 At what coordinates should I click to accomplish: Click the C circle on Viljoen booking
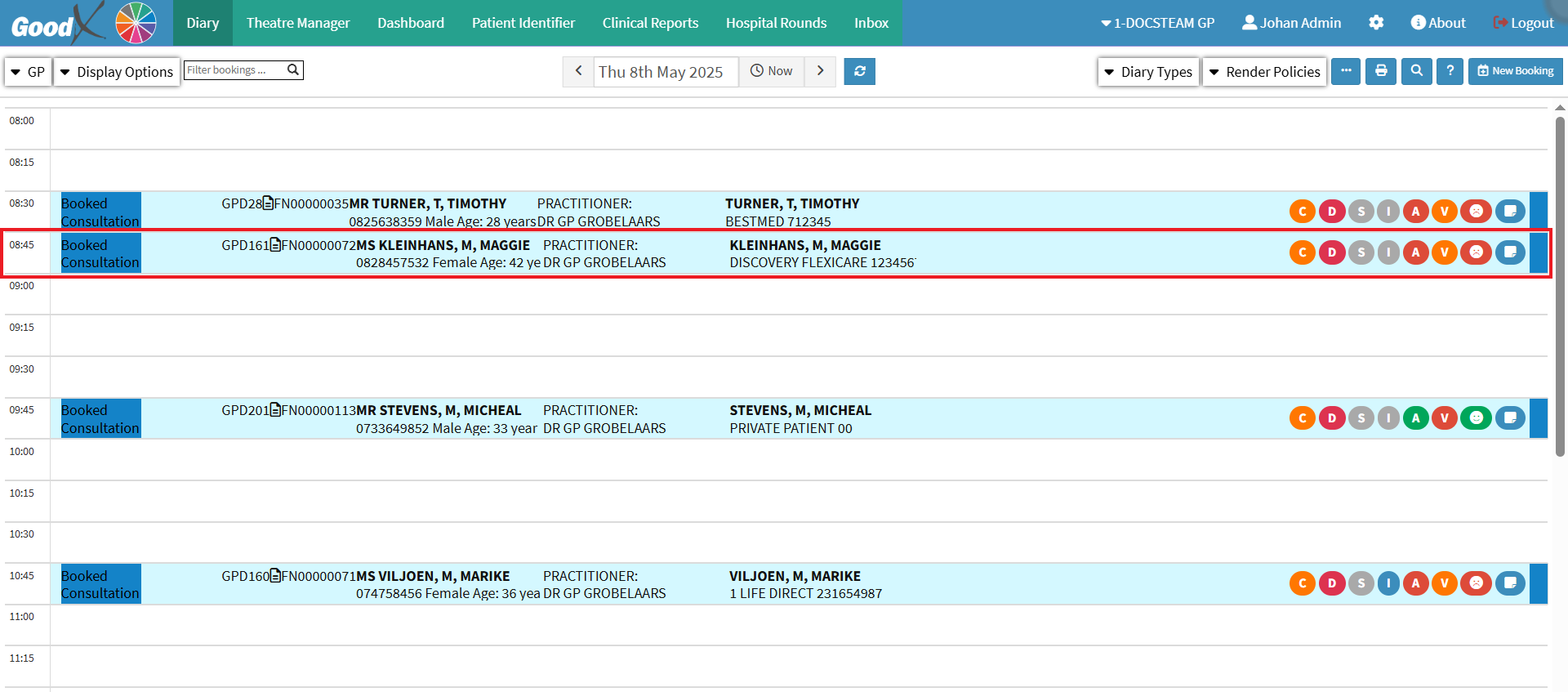pyautogui.click(x=1303, y=583)
